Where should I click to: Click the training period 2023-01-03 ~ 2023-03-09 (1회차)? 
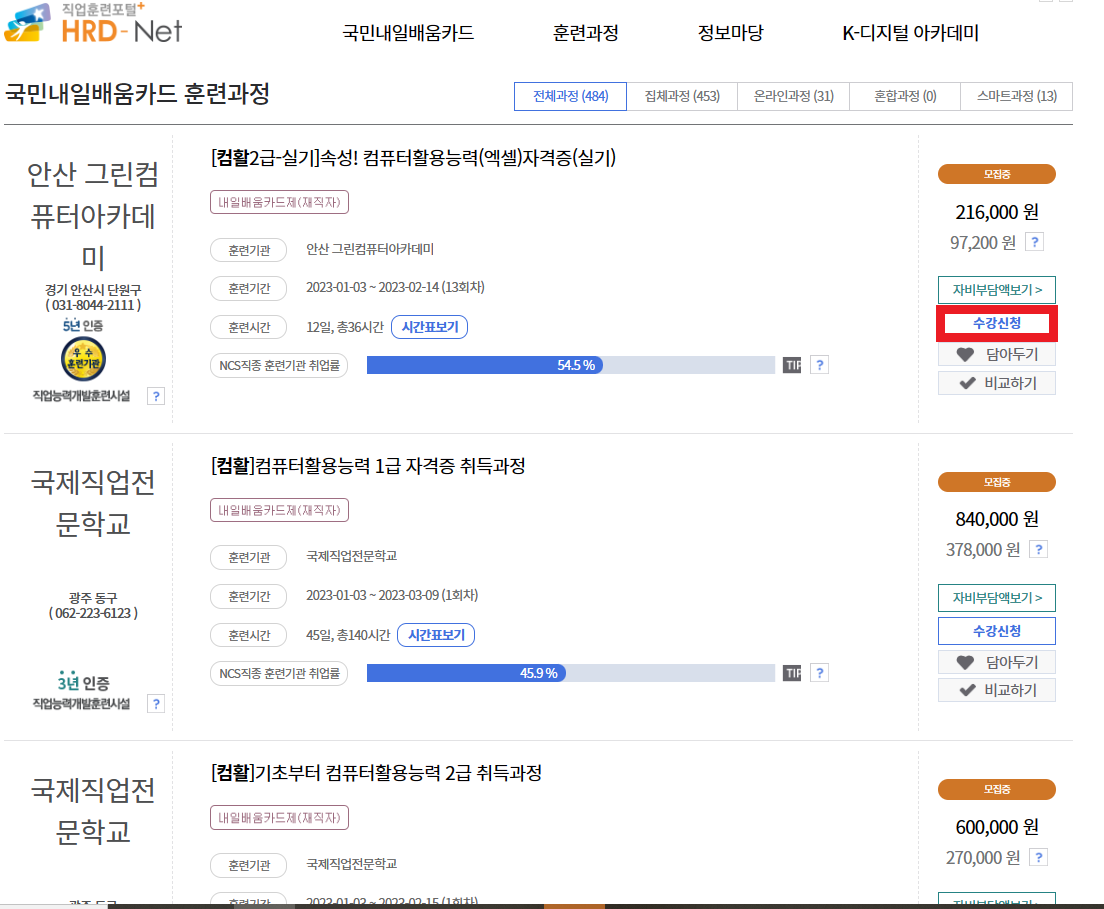pyautogui.click(x=392, y=596)
